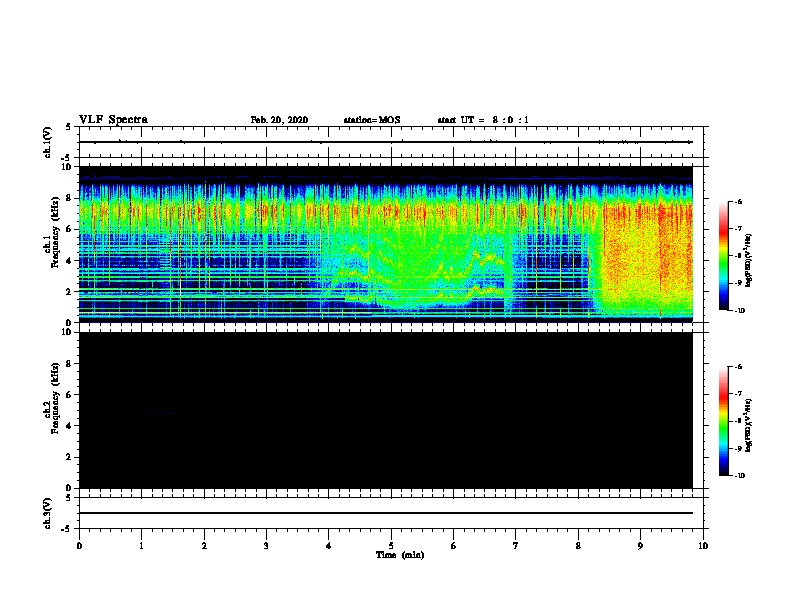The width and height of the screenshot is (792, 612).
Task: Select the ch.1 colorbar "log(PSD)" unit label
Action: (749, 261)
